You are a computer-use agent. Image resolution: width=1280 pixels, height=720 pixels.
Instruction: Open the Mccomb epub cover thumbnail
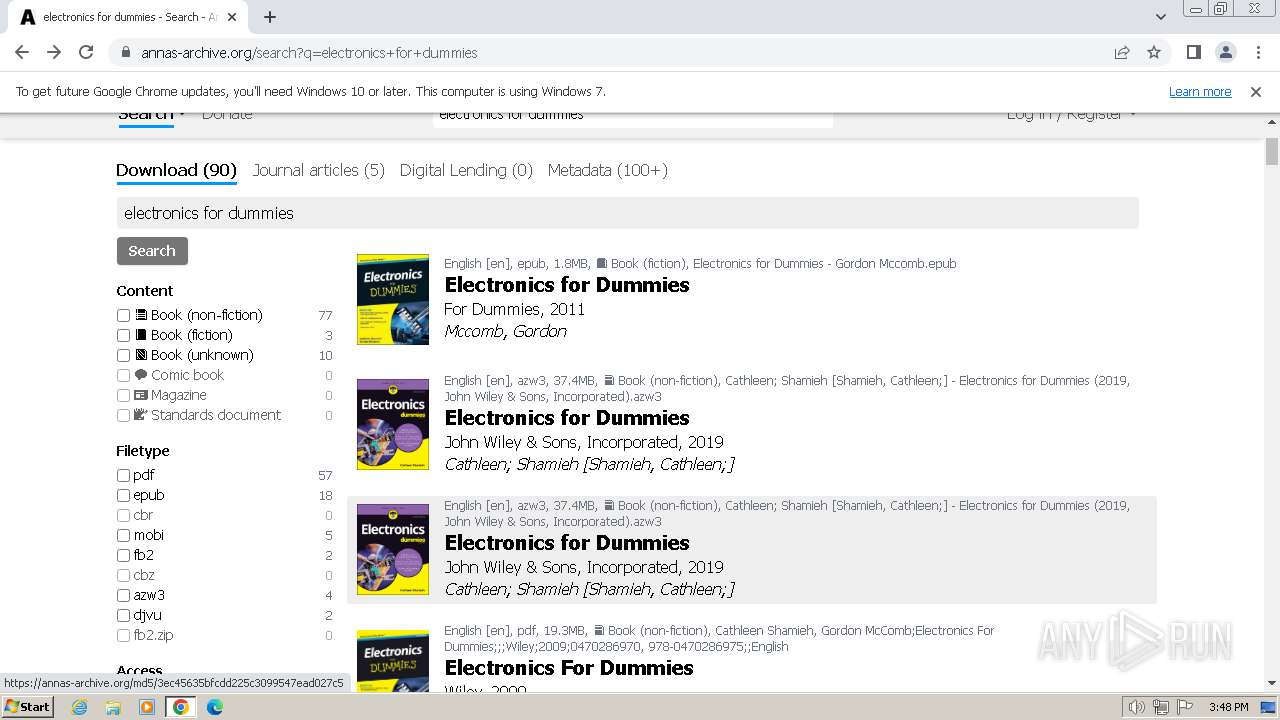[393, 299]
